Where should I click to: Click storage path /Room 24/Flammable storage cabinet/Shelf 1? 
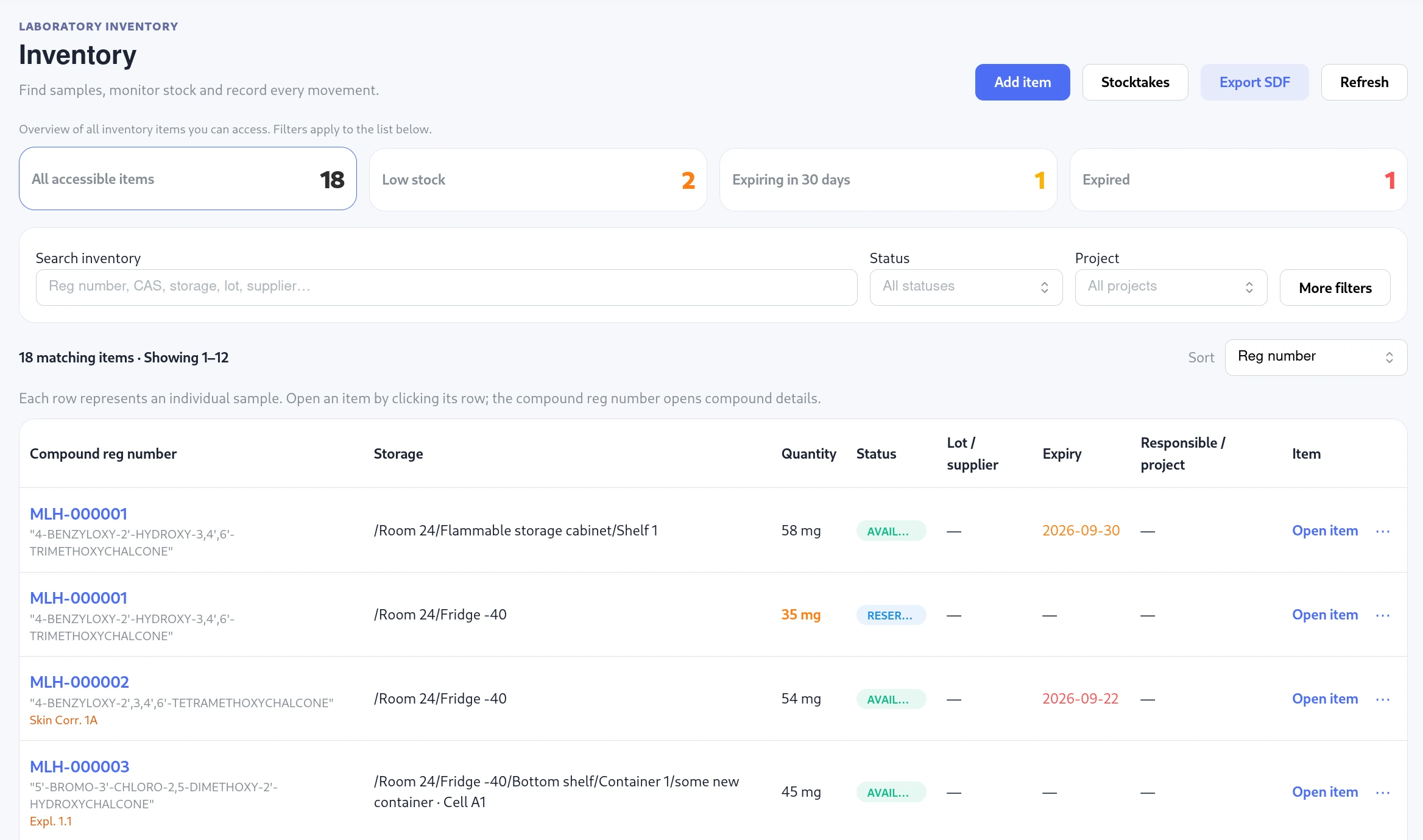515,531
